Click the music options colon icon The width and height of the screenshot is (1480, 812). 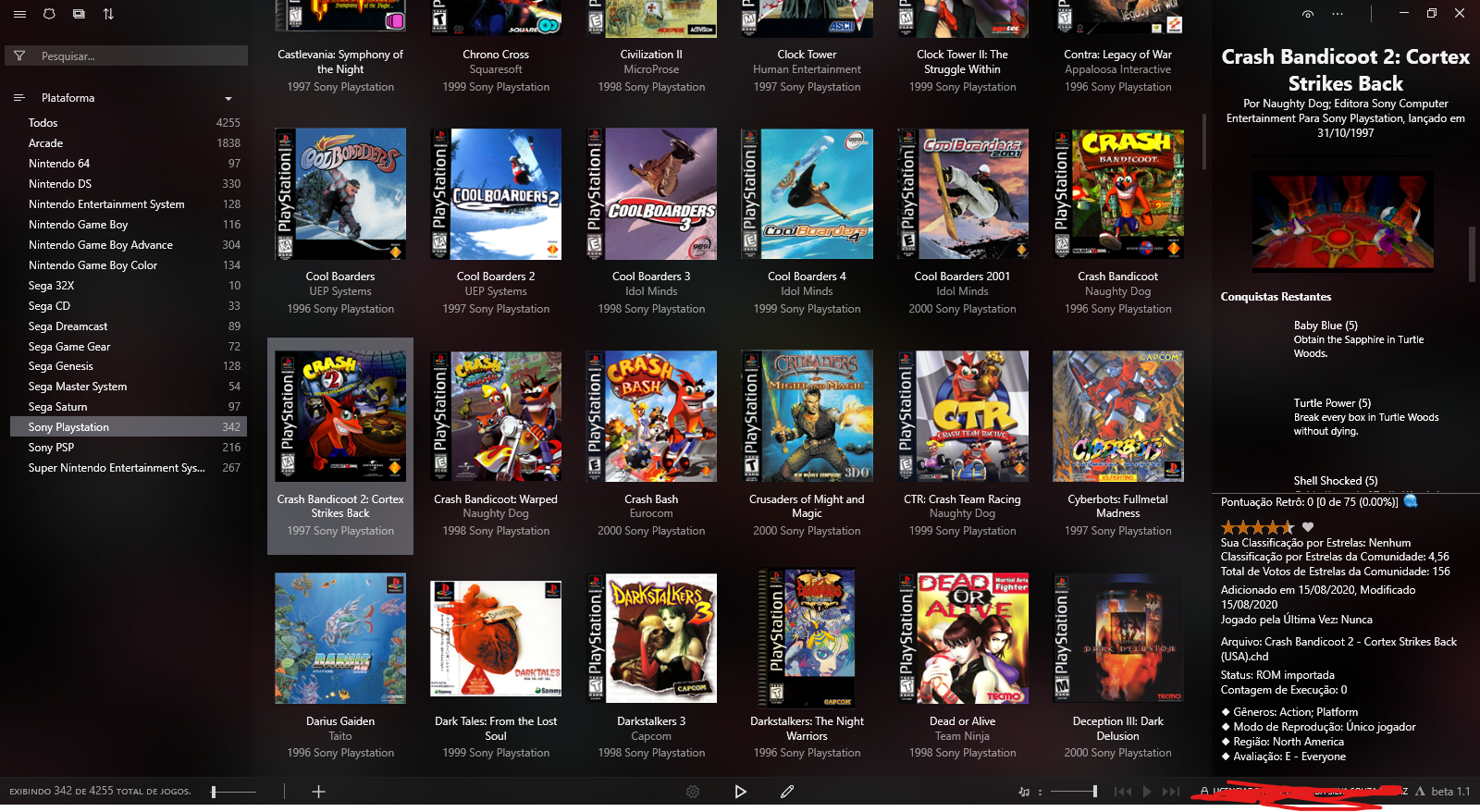(x=1041, y=792)
